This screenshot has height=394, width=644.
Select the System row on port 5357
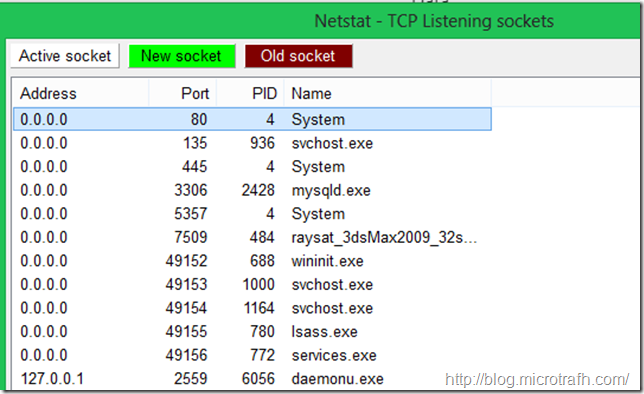(252, 214)
